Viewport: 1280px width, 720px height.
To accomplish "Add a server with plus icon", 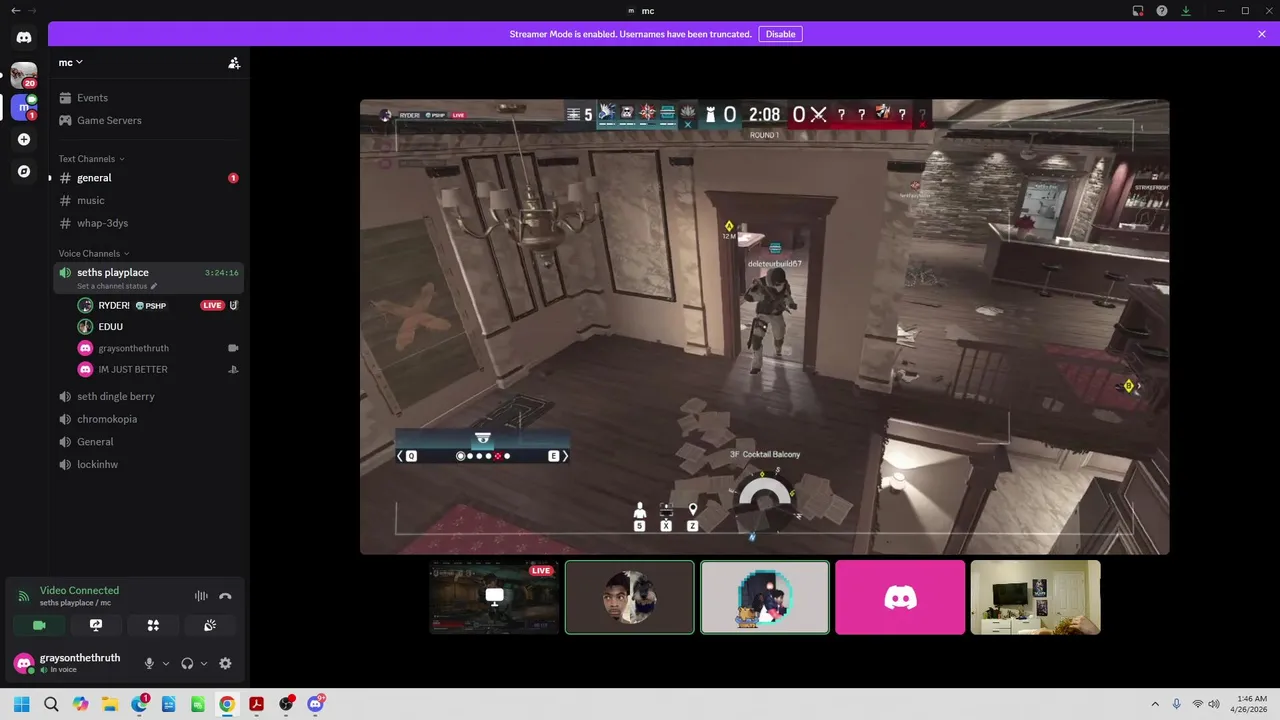I will click(24, 139).
